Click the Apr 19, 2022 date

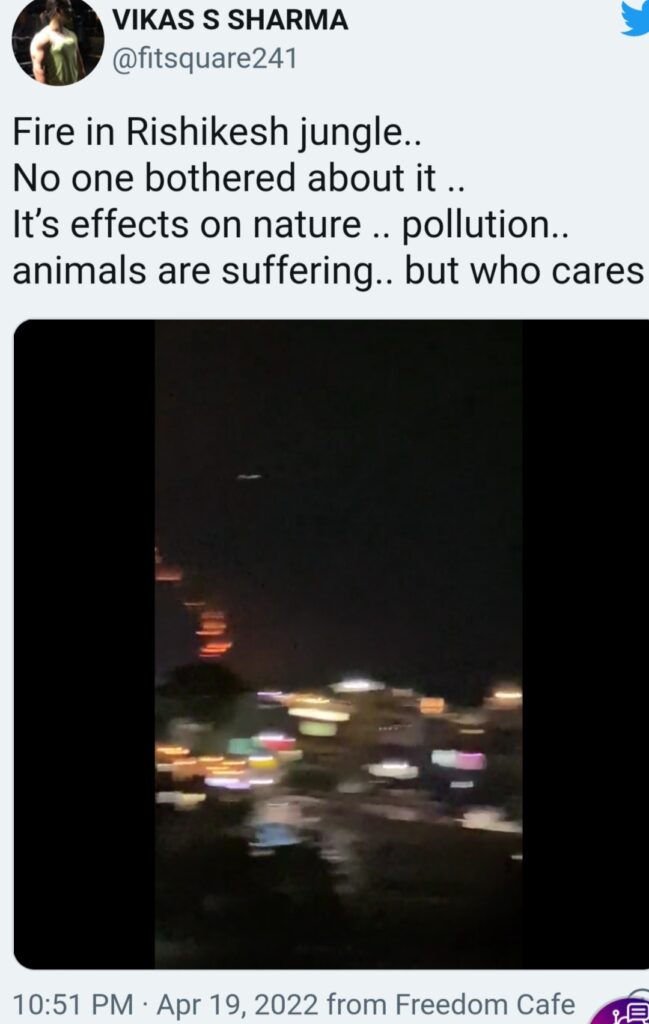[x=238, y=1004]
